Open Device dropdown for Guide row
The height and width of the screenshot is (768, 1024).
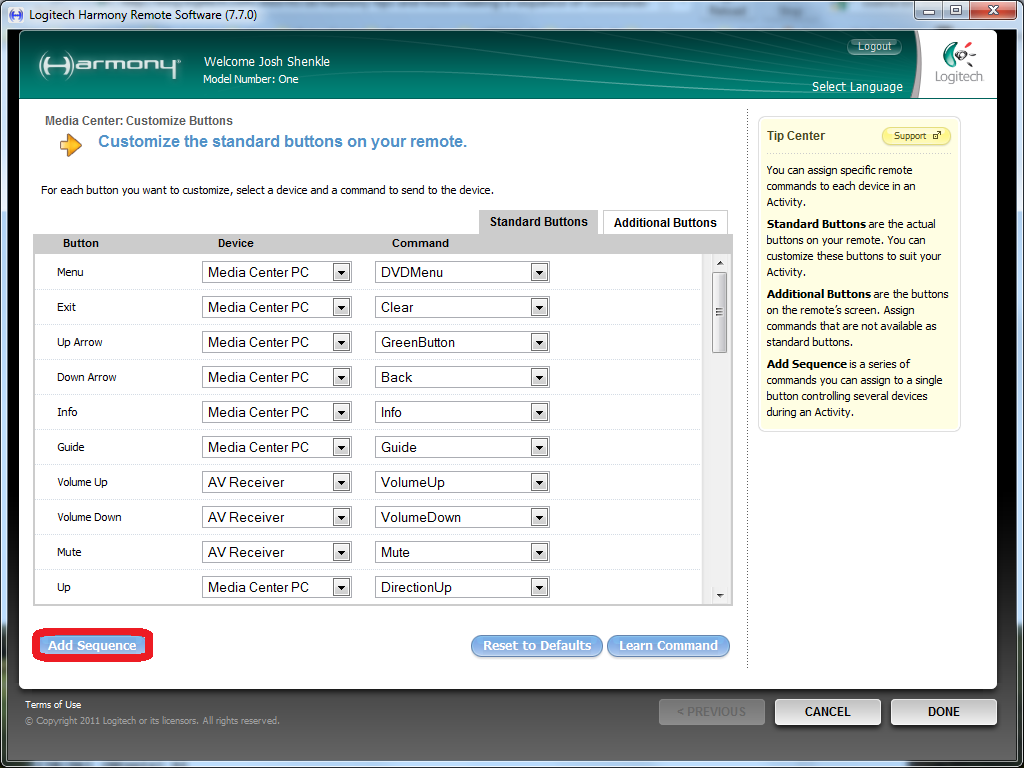point(276,447)
